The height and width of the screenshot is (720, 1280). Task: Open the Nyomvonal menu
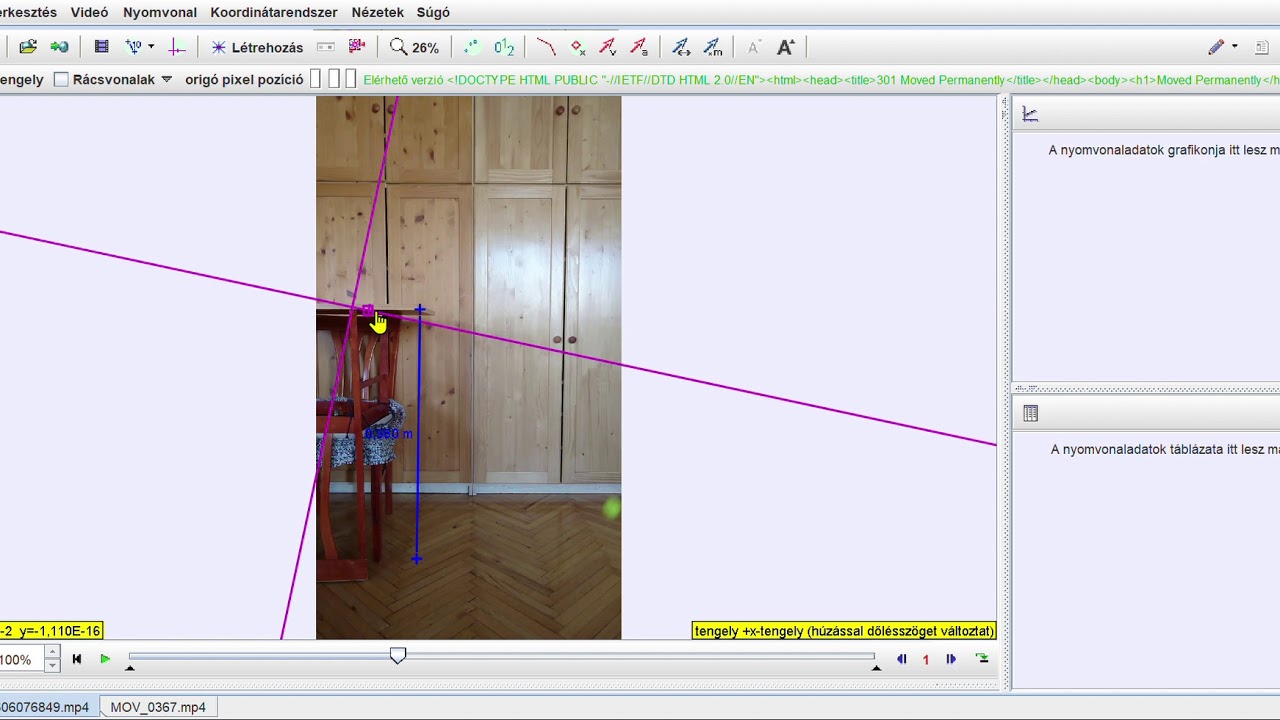click(x=160, y=12)
